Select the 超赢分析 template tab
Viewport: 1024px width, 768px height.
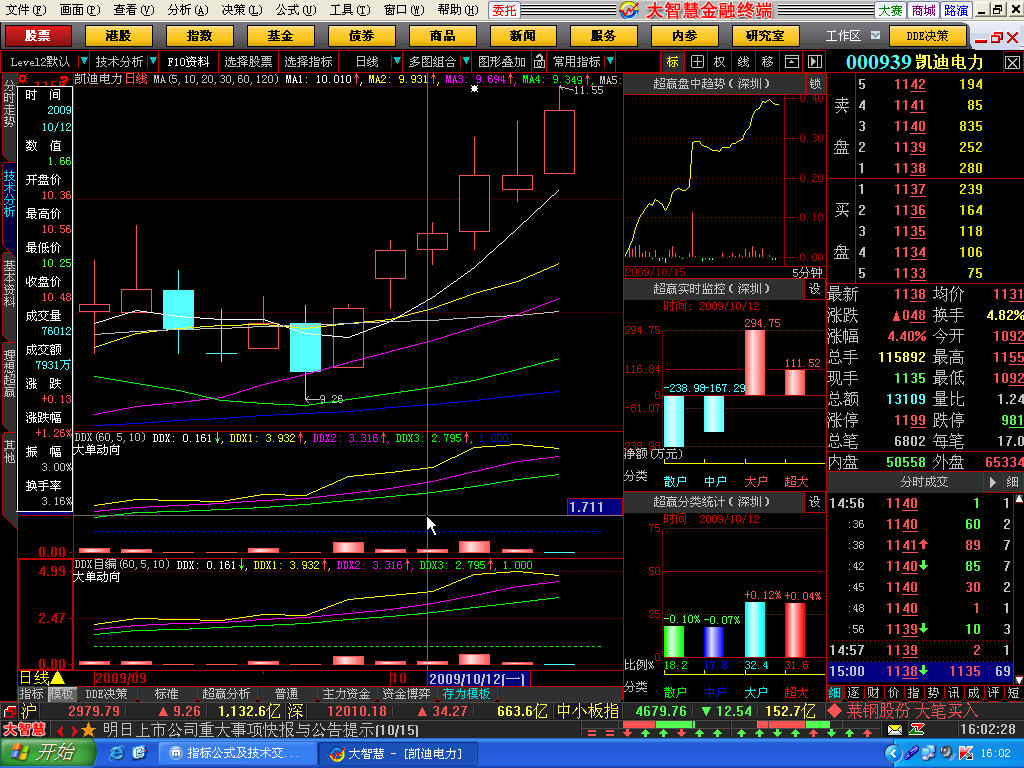pyautogui.click(x=225, y=694)
